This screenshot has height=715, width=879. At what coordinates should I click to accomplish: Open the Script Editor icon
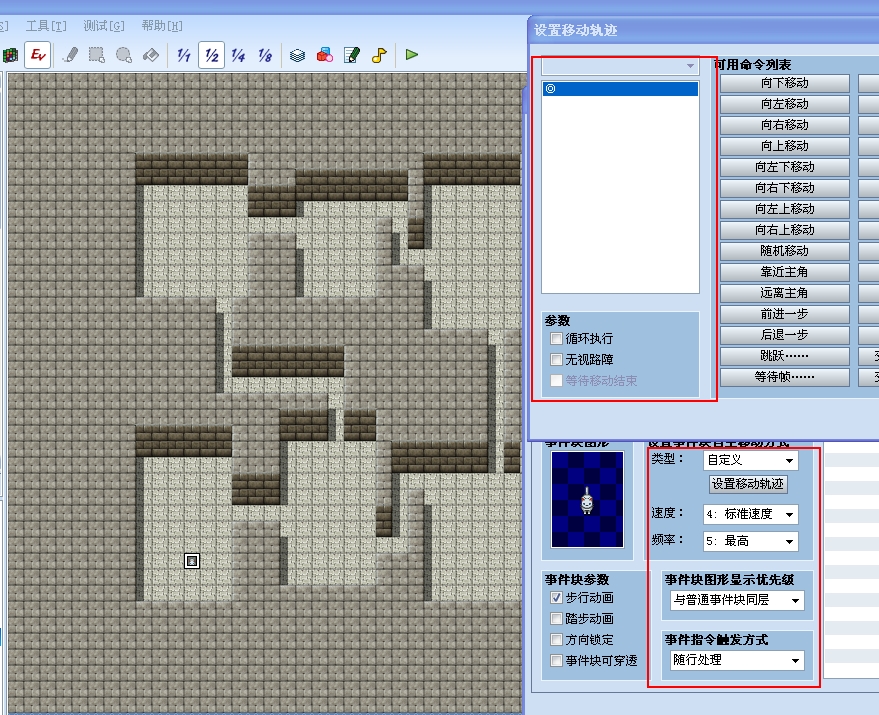point(351,55)
